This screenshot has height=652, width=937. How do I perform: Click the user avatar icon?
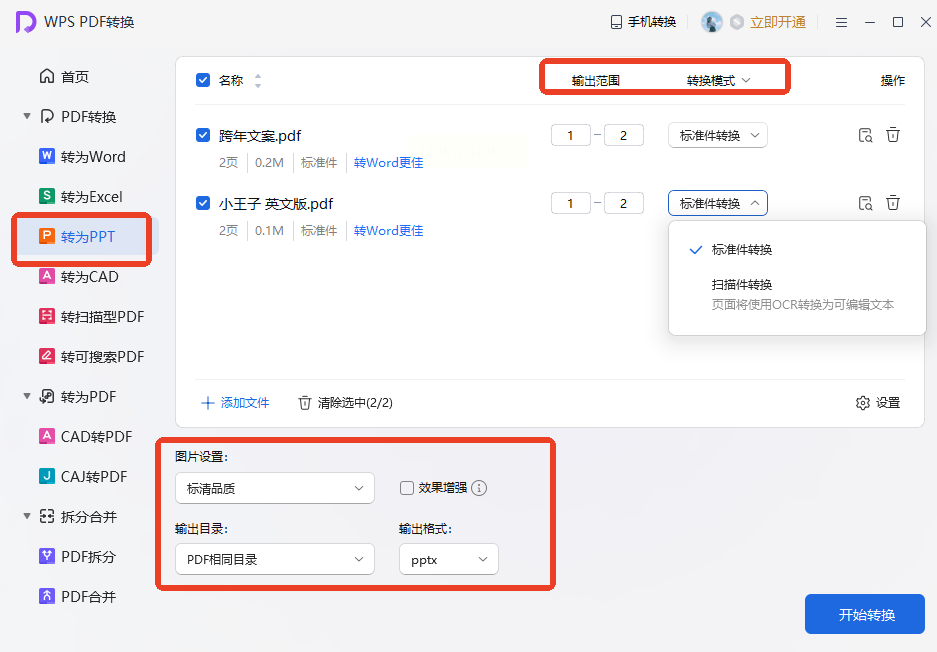tap(711, 22)
